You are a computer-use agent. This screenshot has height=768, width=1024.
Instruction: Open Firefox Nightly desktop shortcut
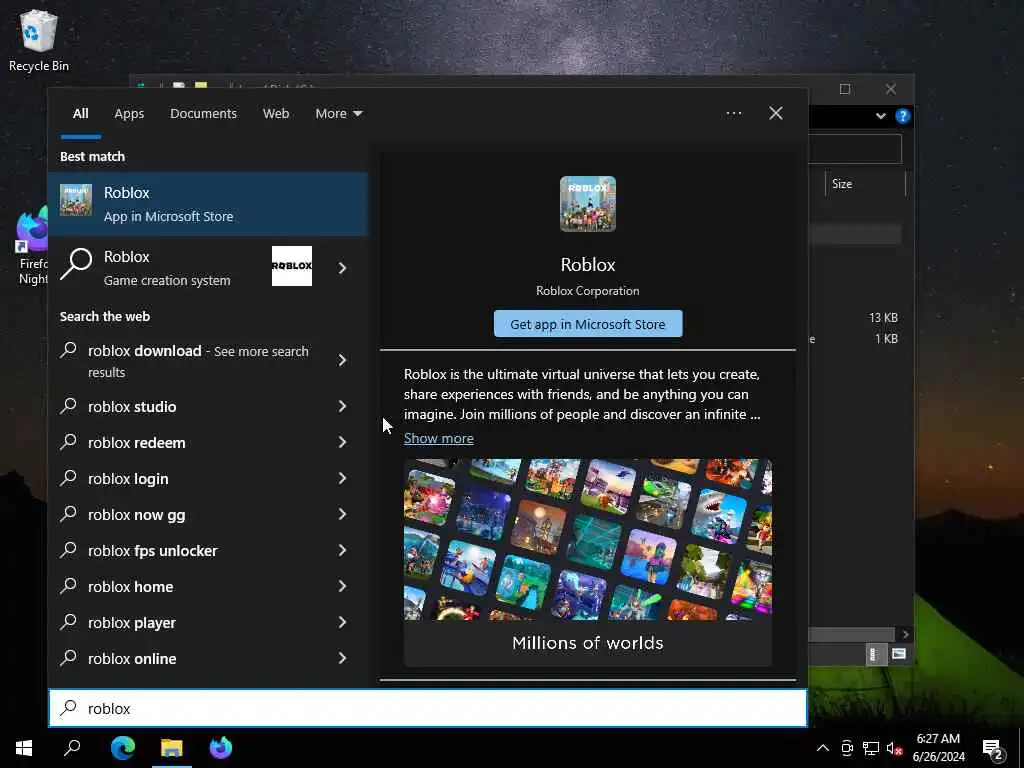pos(33,246)
